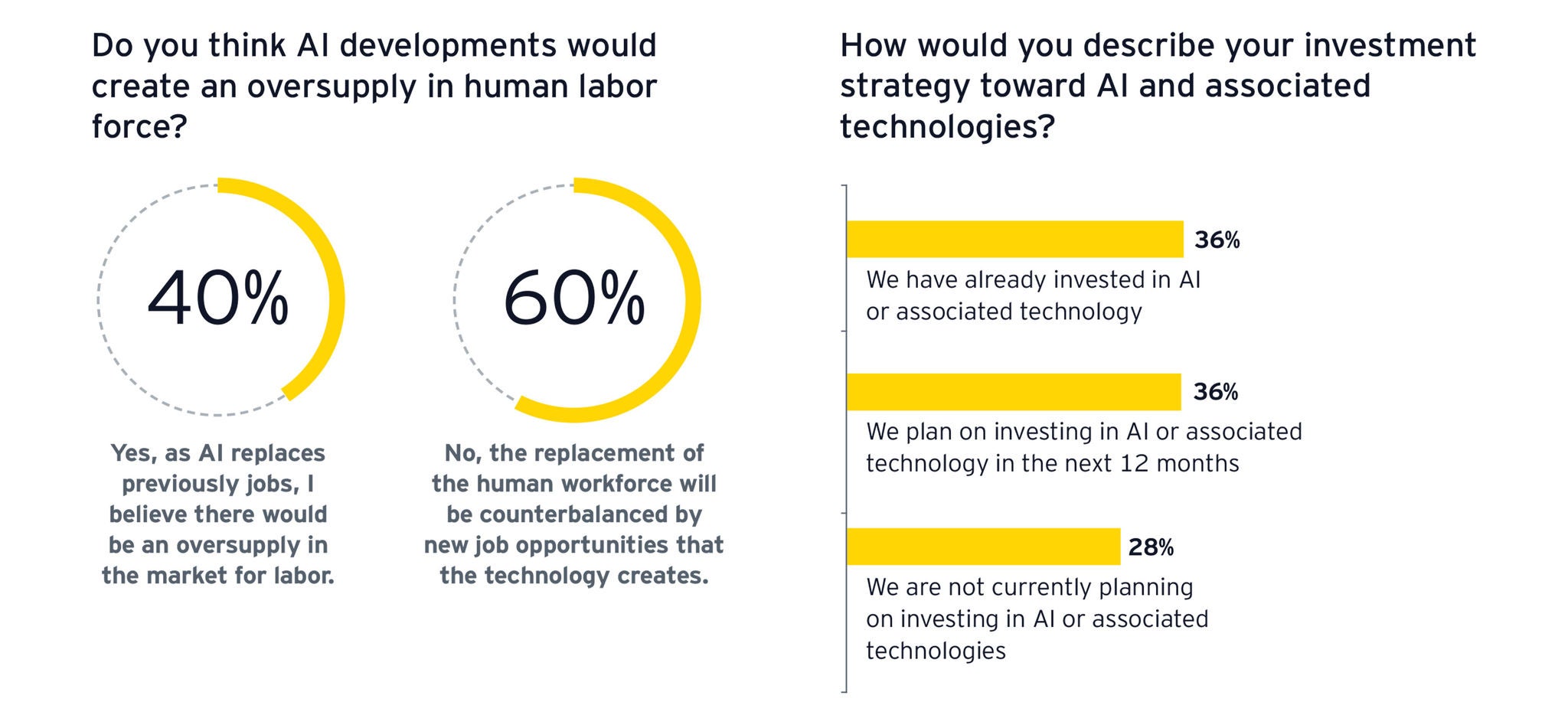Click the 28% value label
This screenshot has width=1568, height=715.
[x=1151, y=547]
